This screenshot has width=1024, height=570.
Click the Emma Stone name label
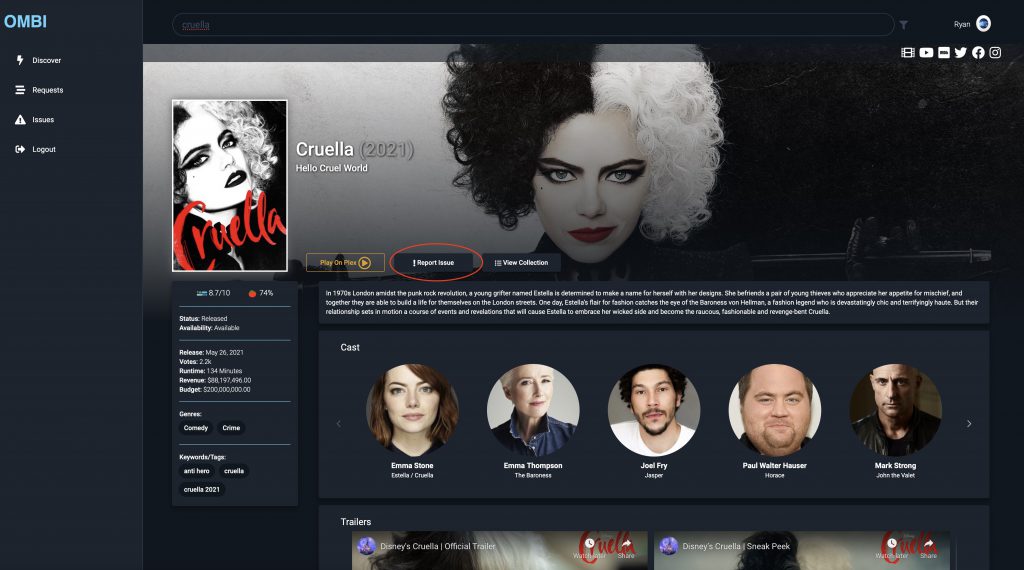coord(412,466)
